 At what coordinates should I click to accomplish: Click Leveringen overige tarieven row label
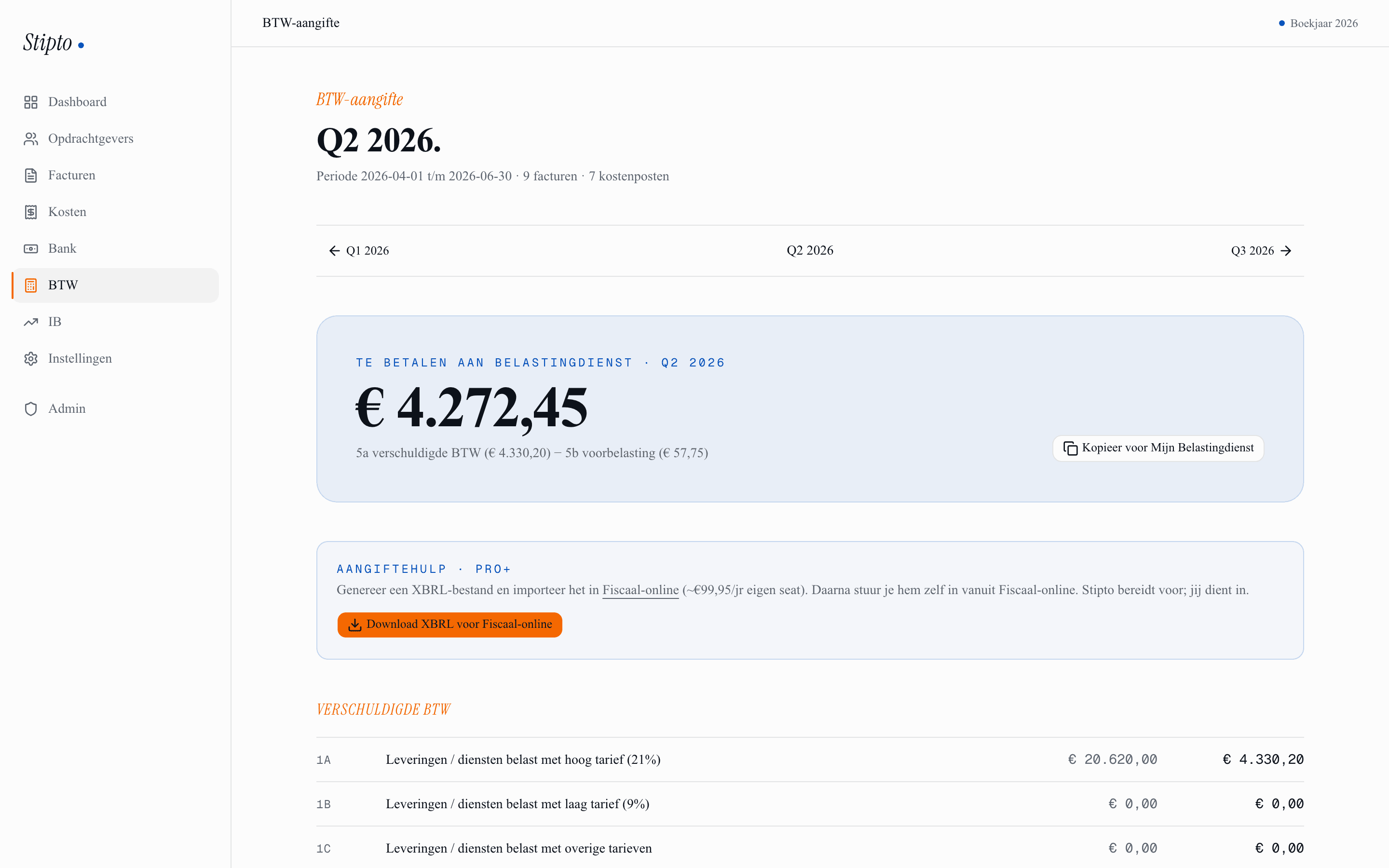pyautogui.click(x=519, y=849)
